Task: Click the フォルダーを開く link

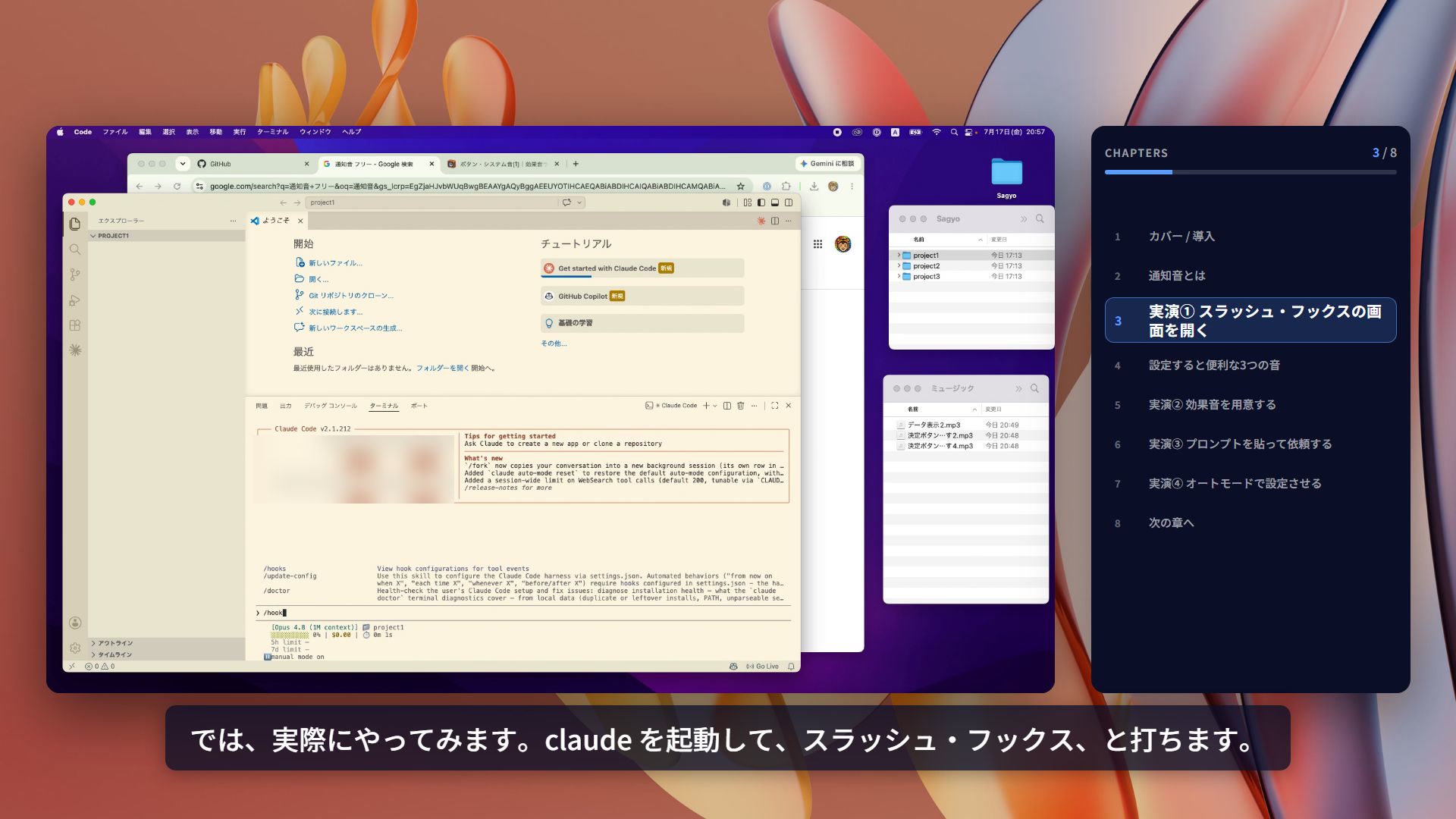Action: (x=442, y=369)
